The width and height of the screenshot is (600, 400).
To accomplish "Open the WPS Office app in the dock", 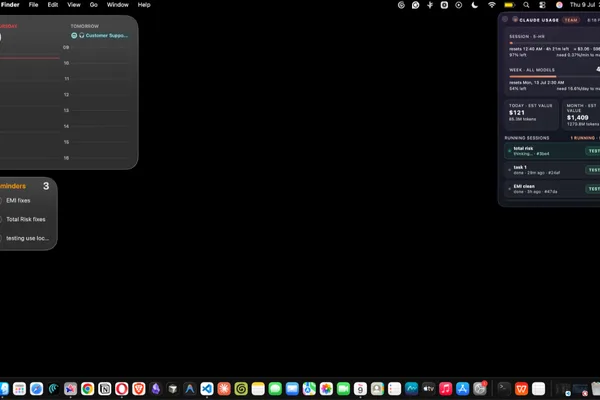I will click(521, 389).
